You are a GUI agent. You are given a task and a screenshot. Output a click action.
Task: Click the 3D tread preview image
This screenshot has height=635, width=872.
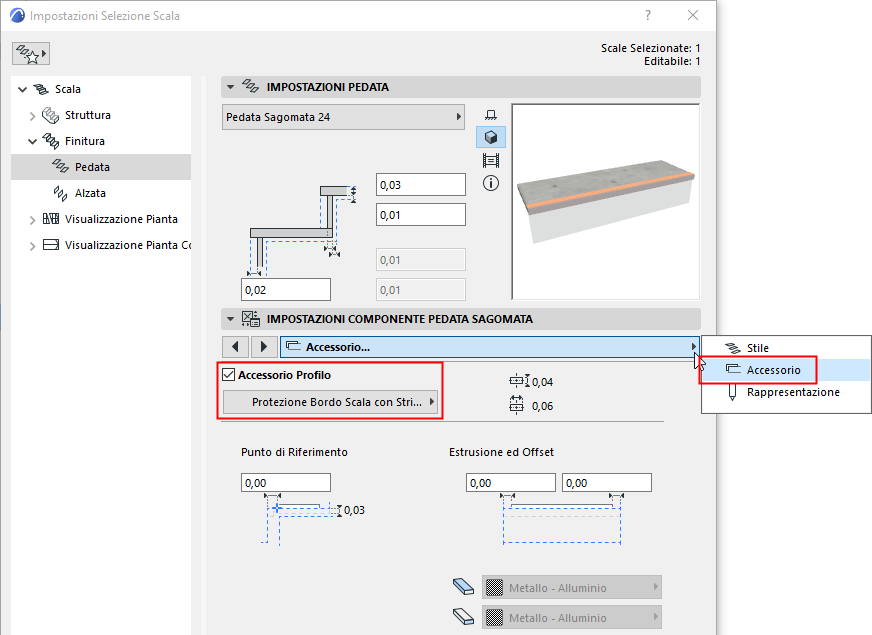tap(606, 202)
